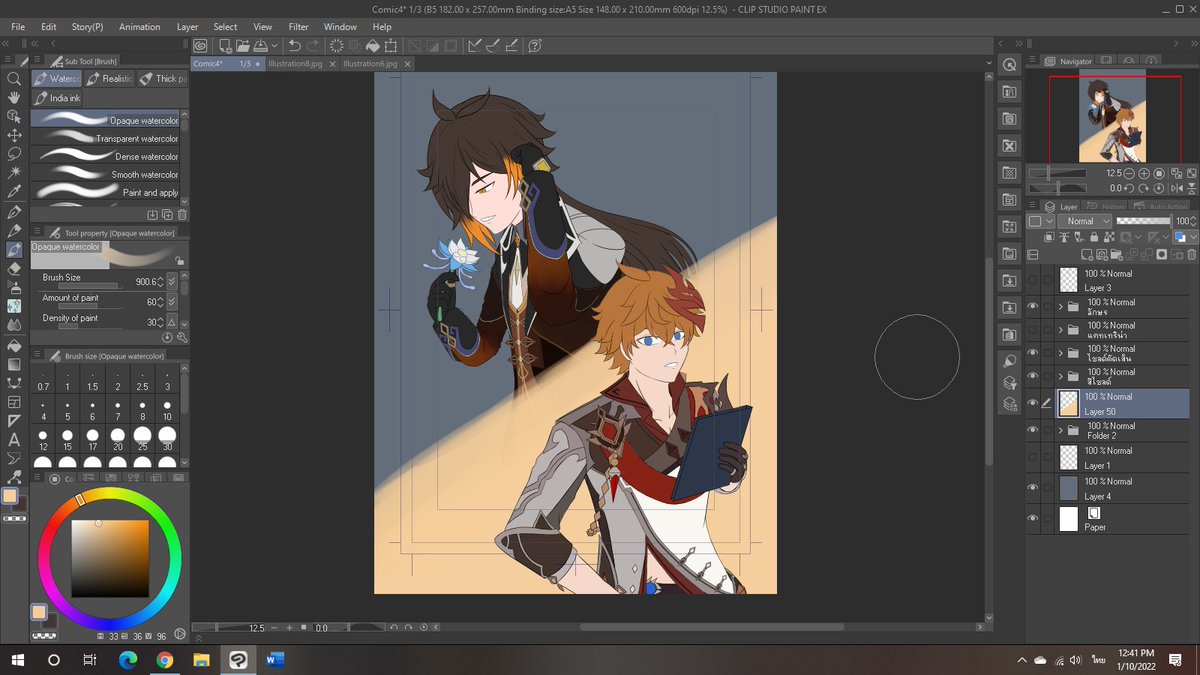Click Navigator canvas thumbnail

1110,119
